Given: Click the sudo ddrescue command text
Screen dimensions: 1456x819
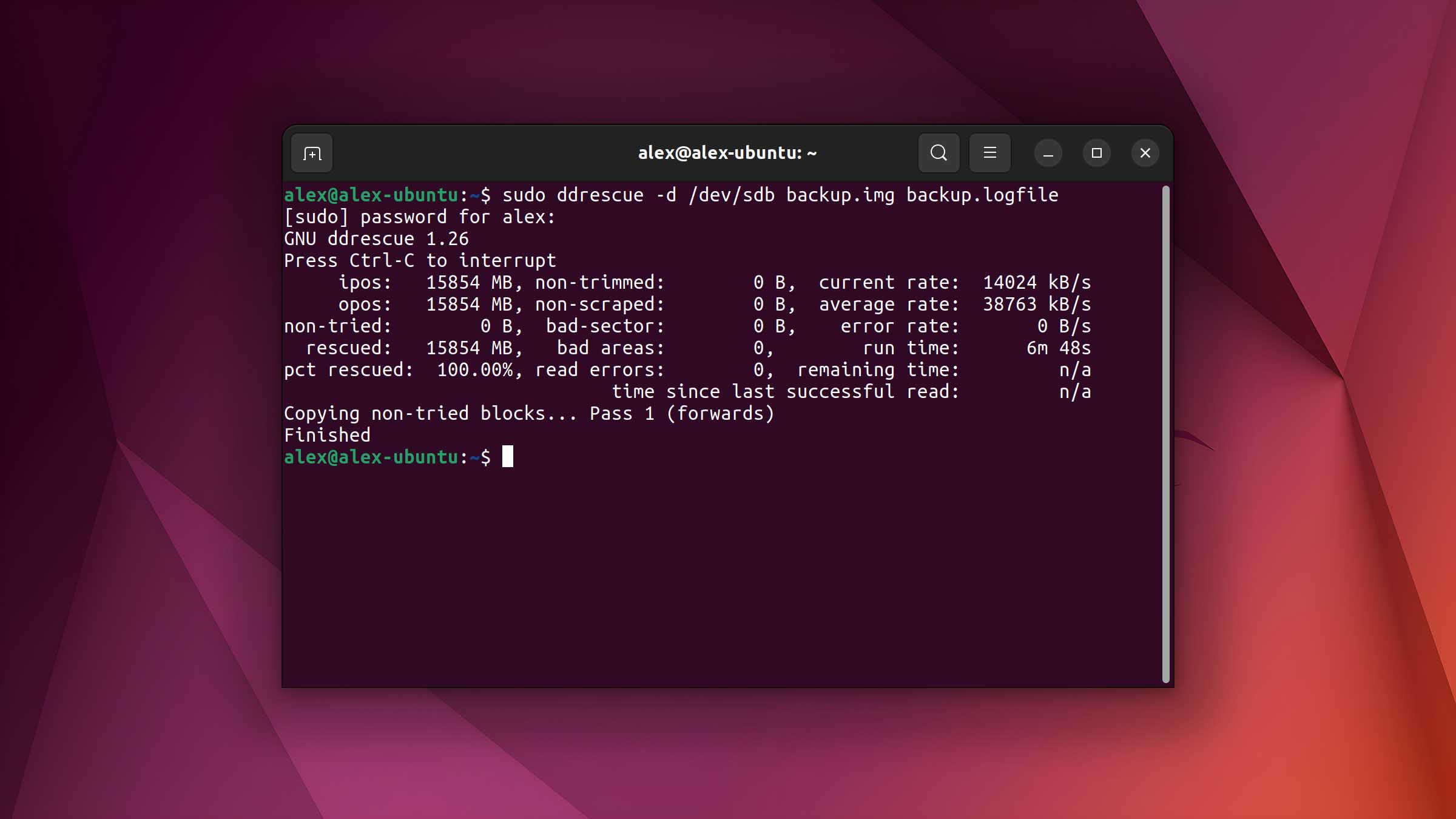Looking at the screenshot, I should (x=780, y=195).
